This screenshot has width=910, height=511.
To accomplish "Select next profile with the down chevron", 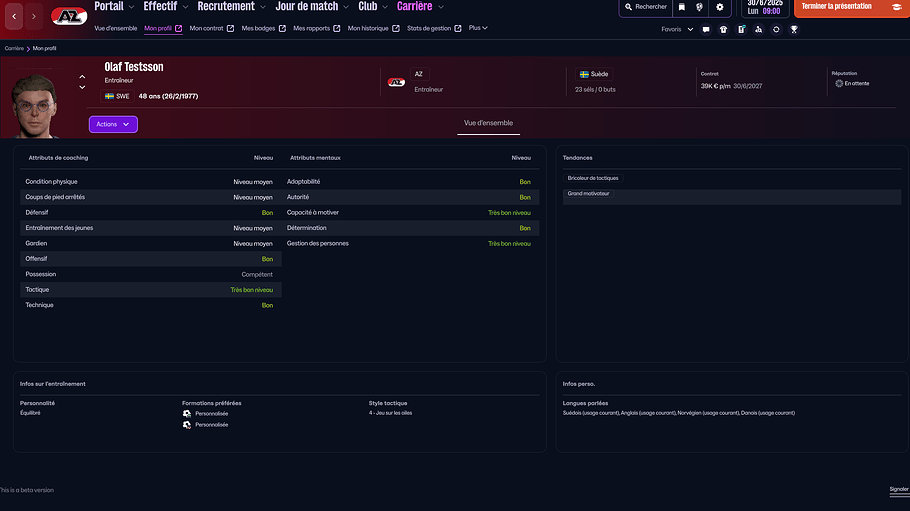I will click(x=82, y=88).
